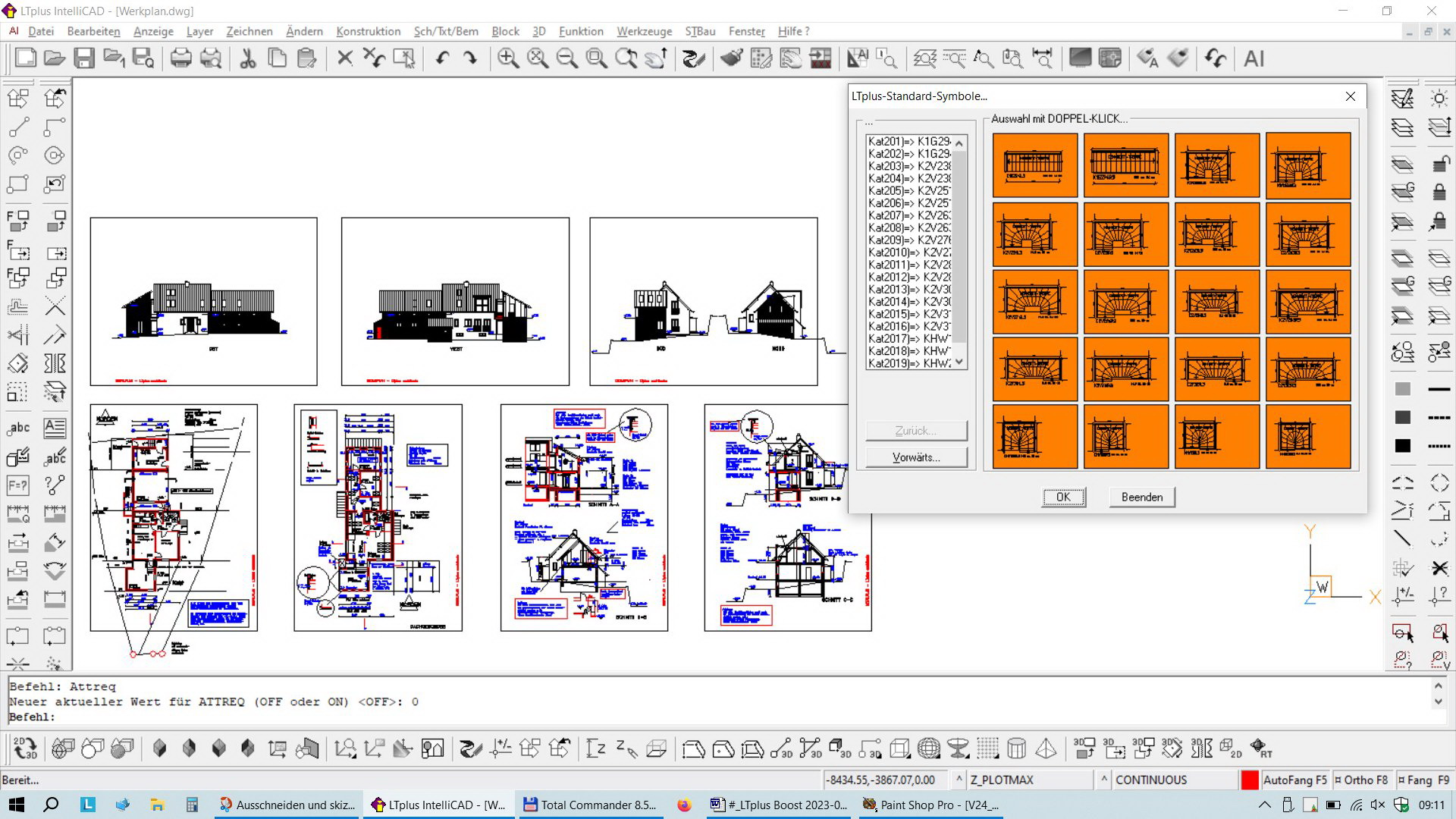Click the sun light-bulb layer icon top right
This screenshot has height=819, width=1456.
pos(1439,99)
